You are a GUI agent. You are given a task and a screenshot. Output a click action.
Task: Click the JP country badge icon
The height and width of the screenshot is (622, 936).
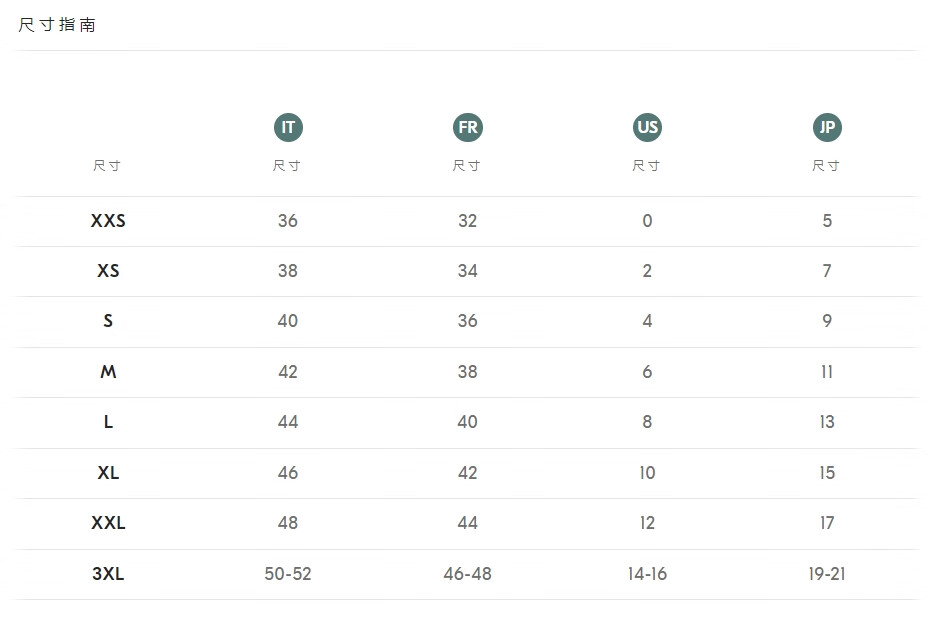coord(827,128)
